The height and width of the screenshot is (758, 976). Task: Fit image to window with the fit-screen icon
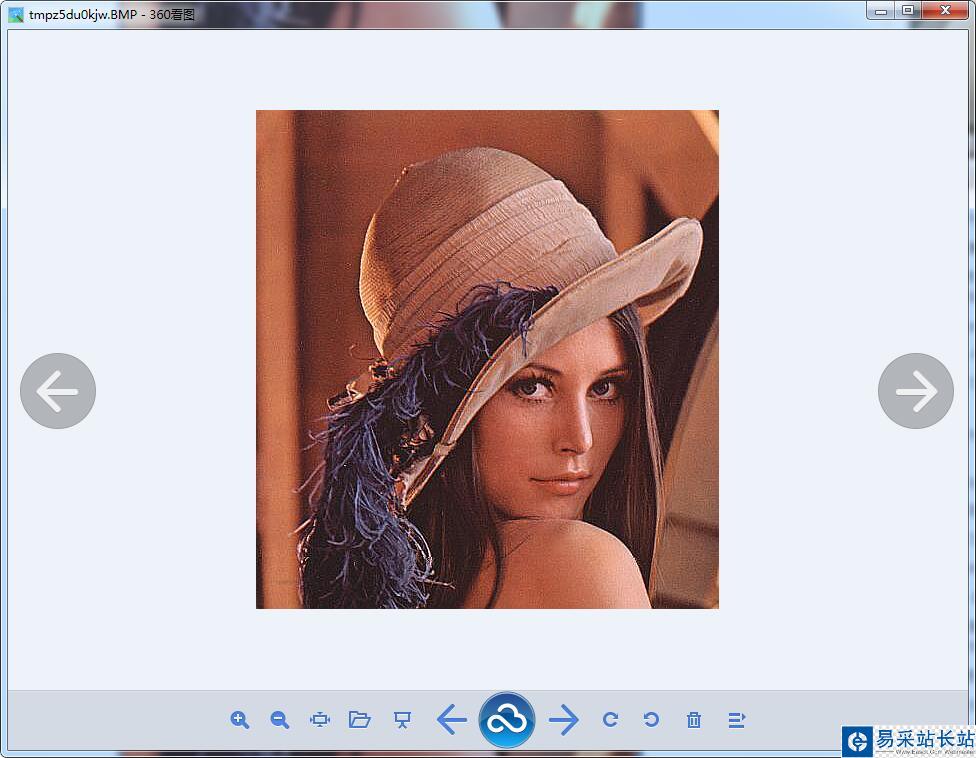[320, 720]
